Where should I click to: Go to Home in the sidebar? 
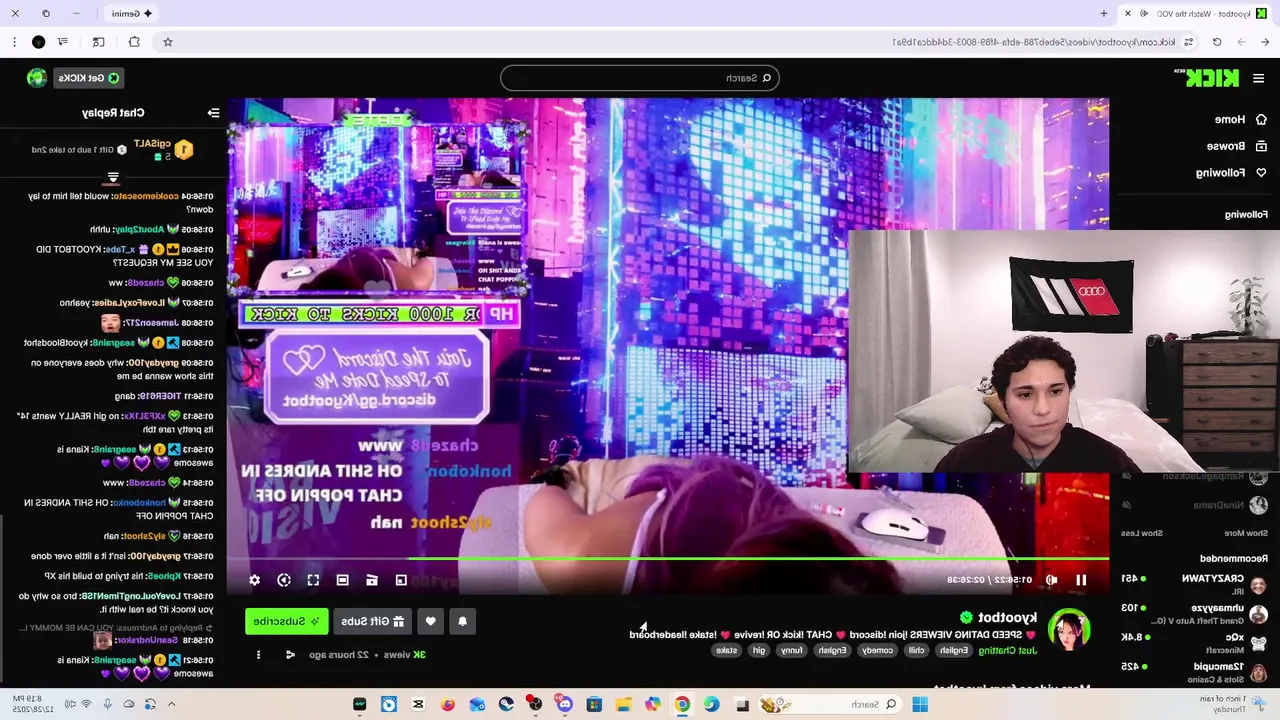tap(1240, 119)
